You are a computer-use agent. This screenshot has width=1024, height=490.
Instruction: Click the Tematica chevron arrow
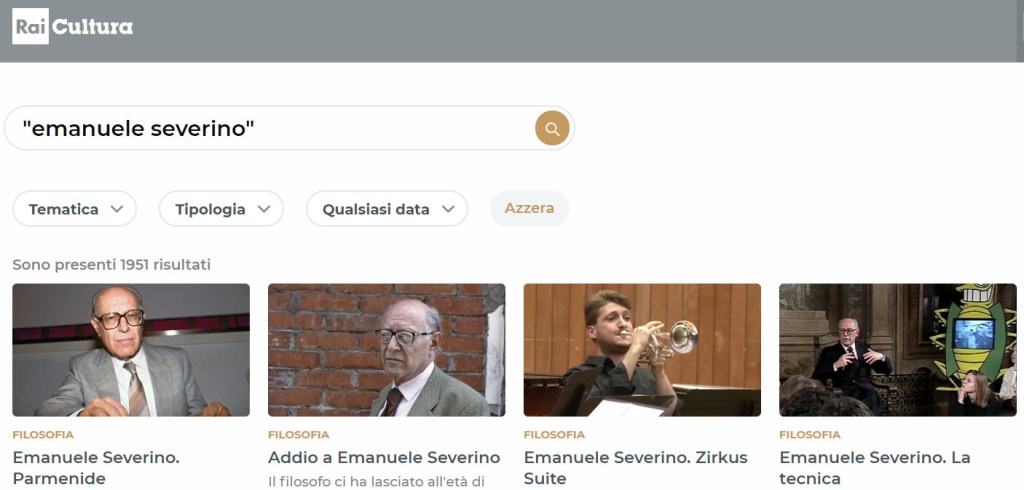[x=117, y=209]
